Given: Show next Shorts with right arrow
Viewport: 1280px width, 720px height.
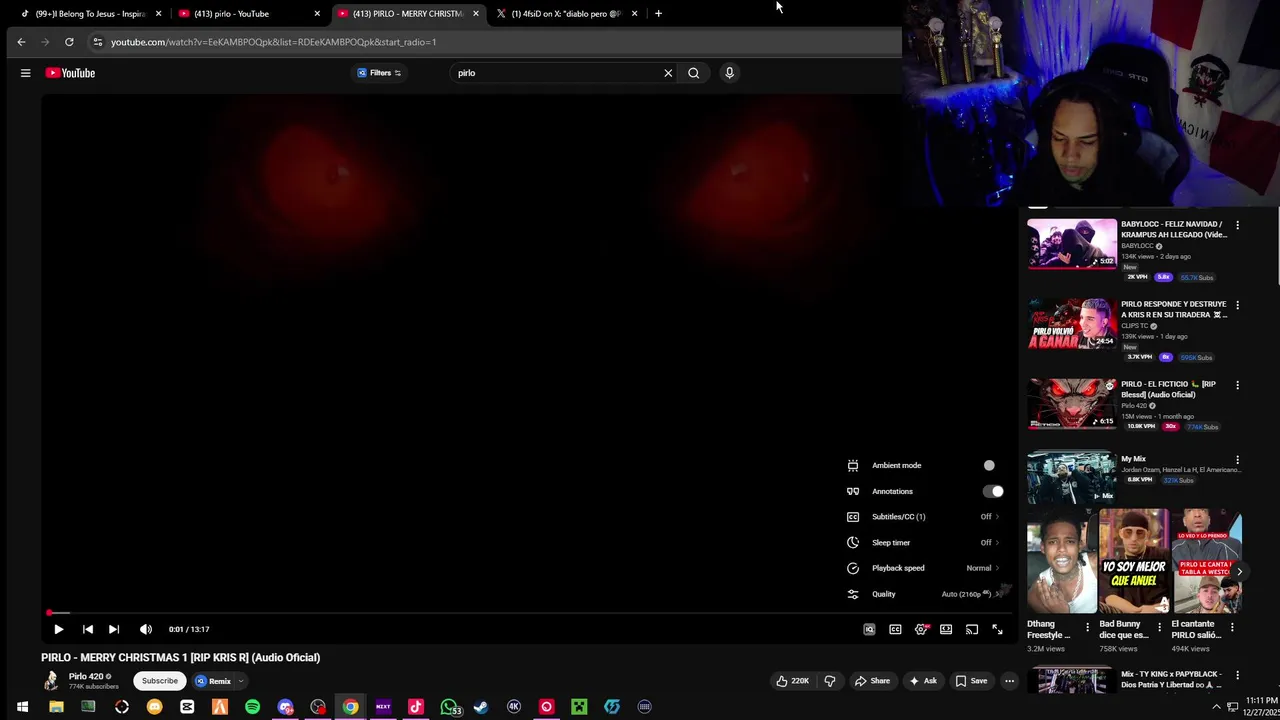Looking at the screenshot, I should tap(1239, 572).
